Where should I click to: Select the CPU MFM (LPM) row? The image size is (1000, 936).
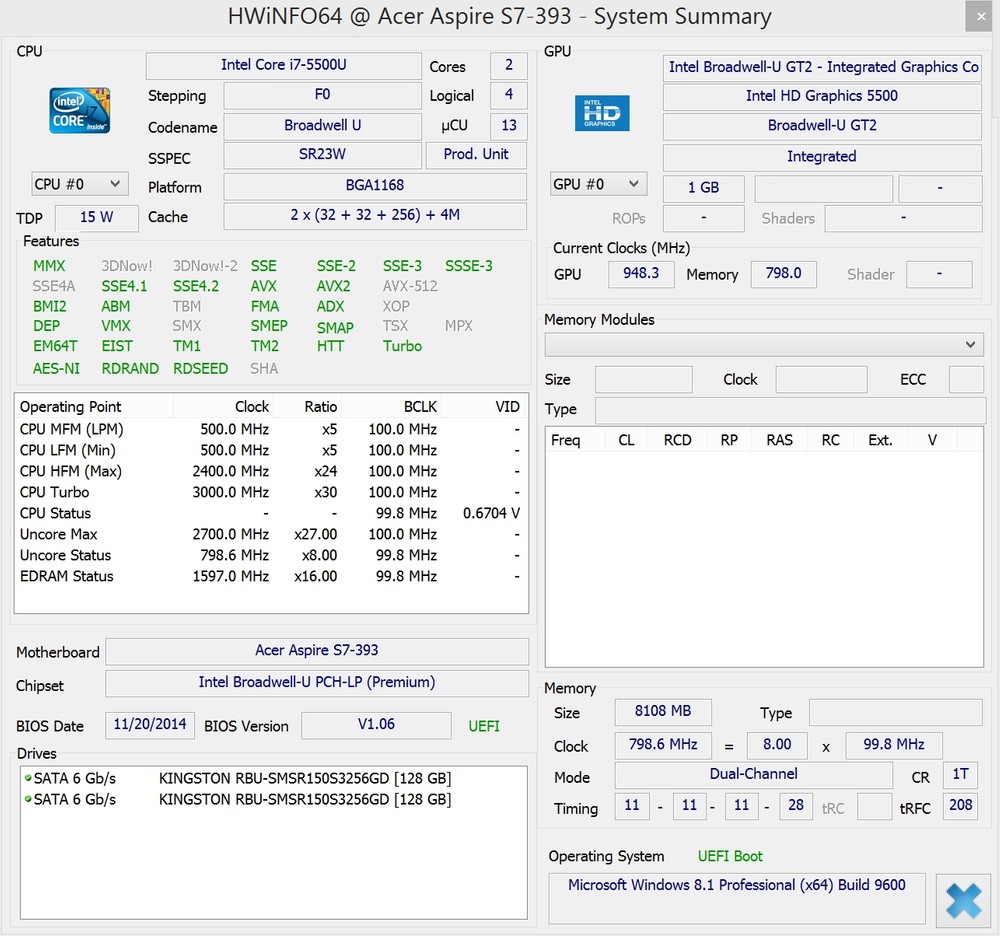pyautogui.click(x=271, y=429)
